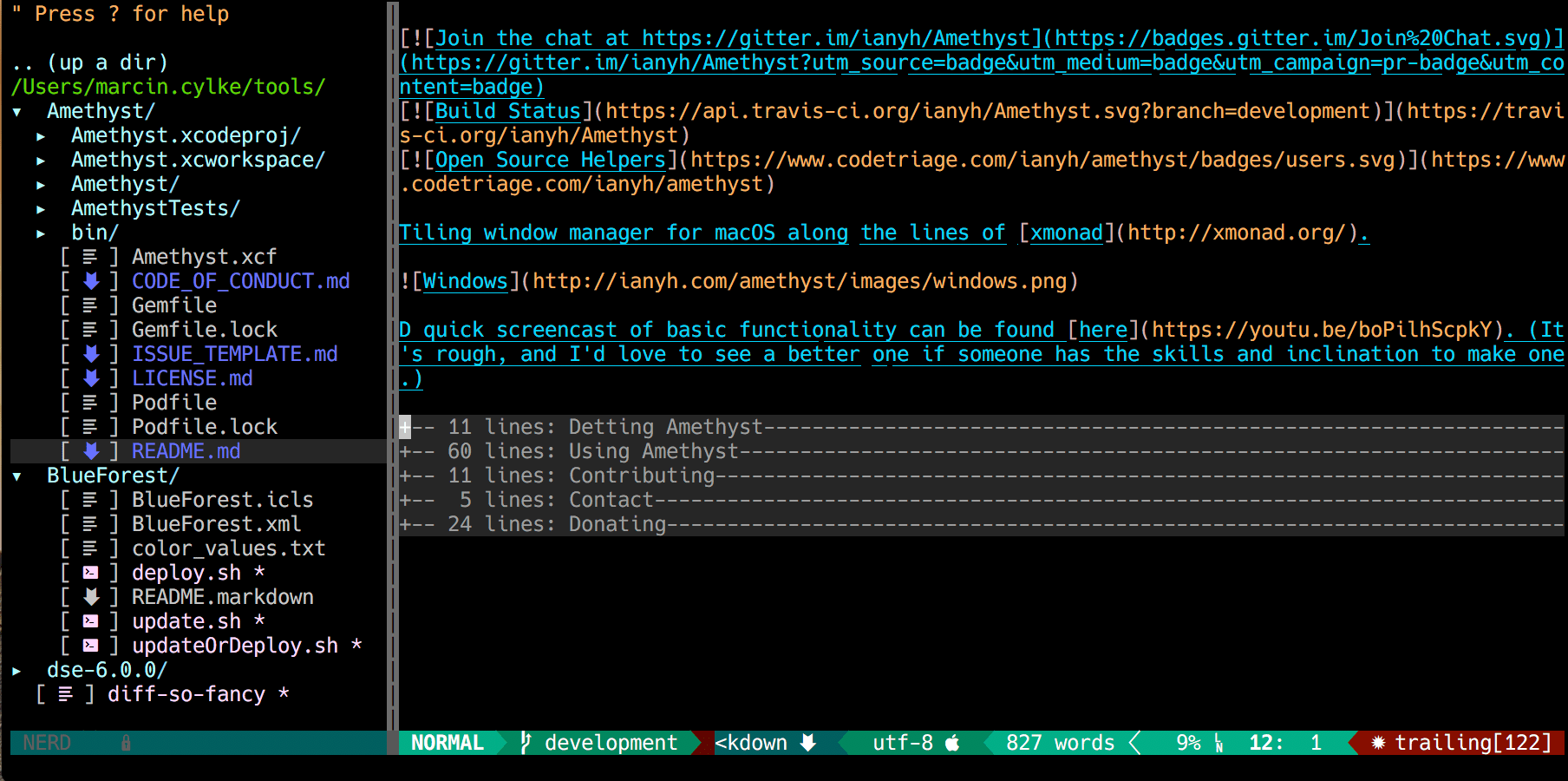Select the Podfile file name

coord(174,403)
